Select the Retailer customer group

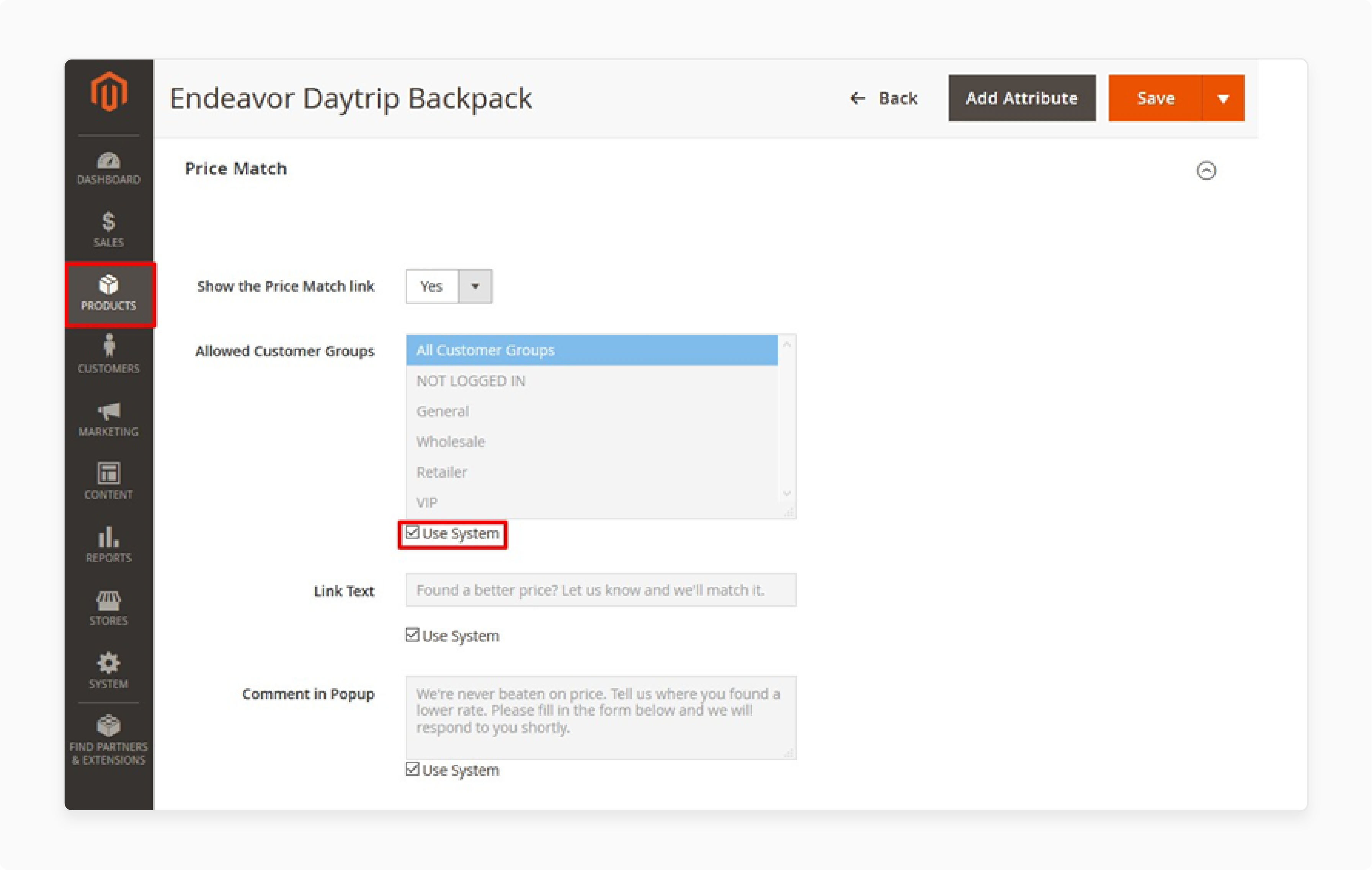pyautogui.click(x=592, y=472)
